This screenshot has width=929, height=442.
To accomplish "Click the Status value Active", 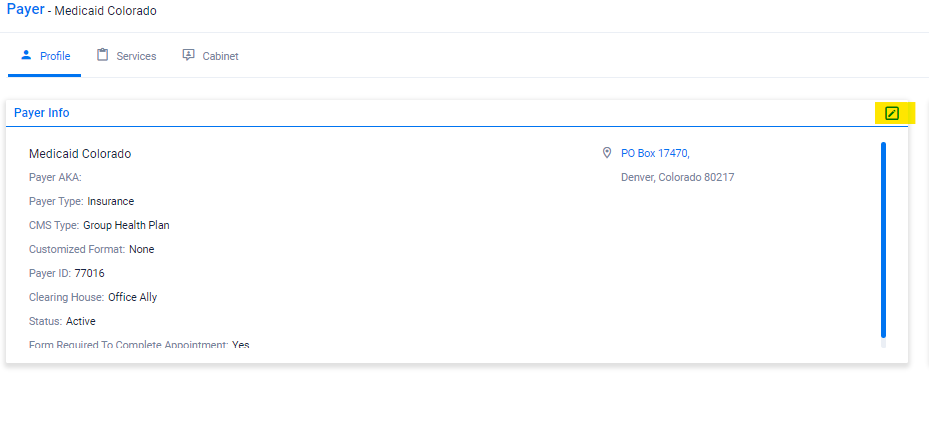I will (80, 321).
